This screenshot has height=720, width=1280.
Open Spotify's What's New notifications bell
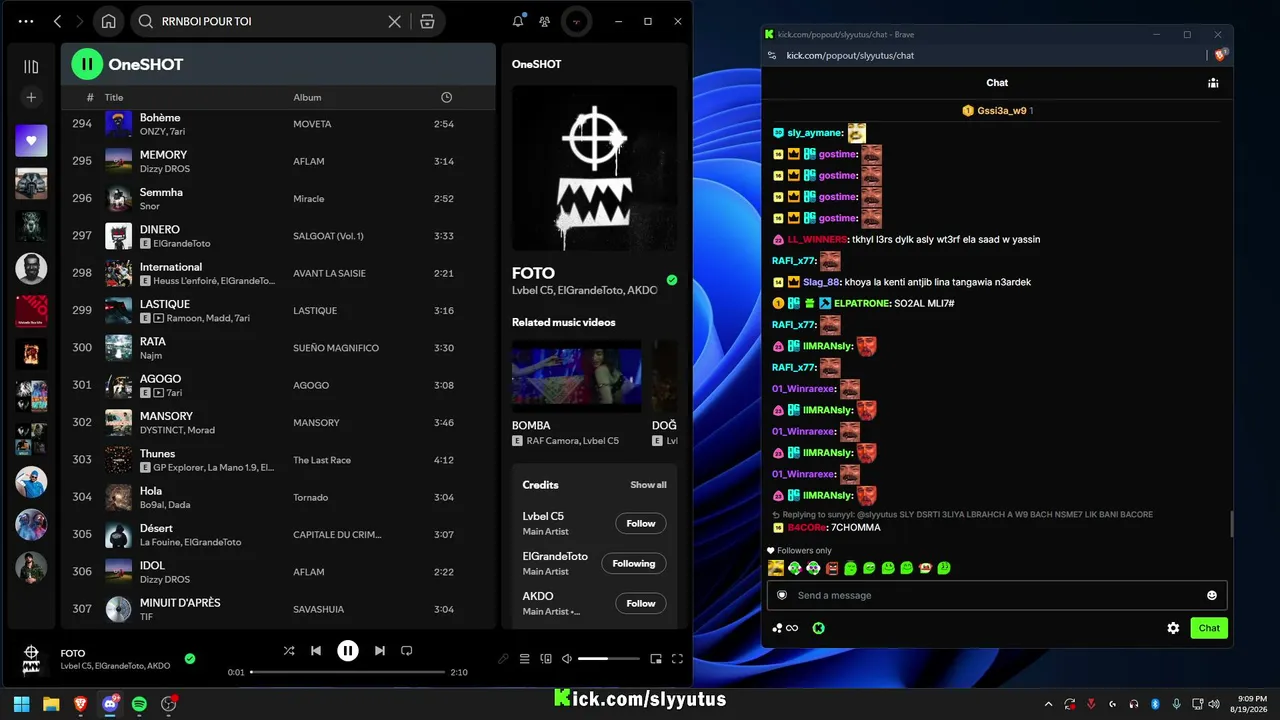[x=518, y=21]
